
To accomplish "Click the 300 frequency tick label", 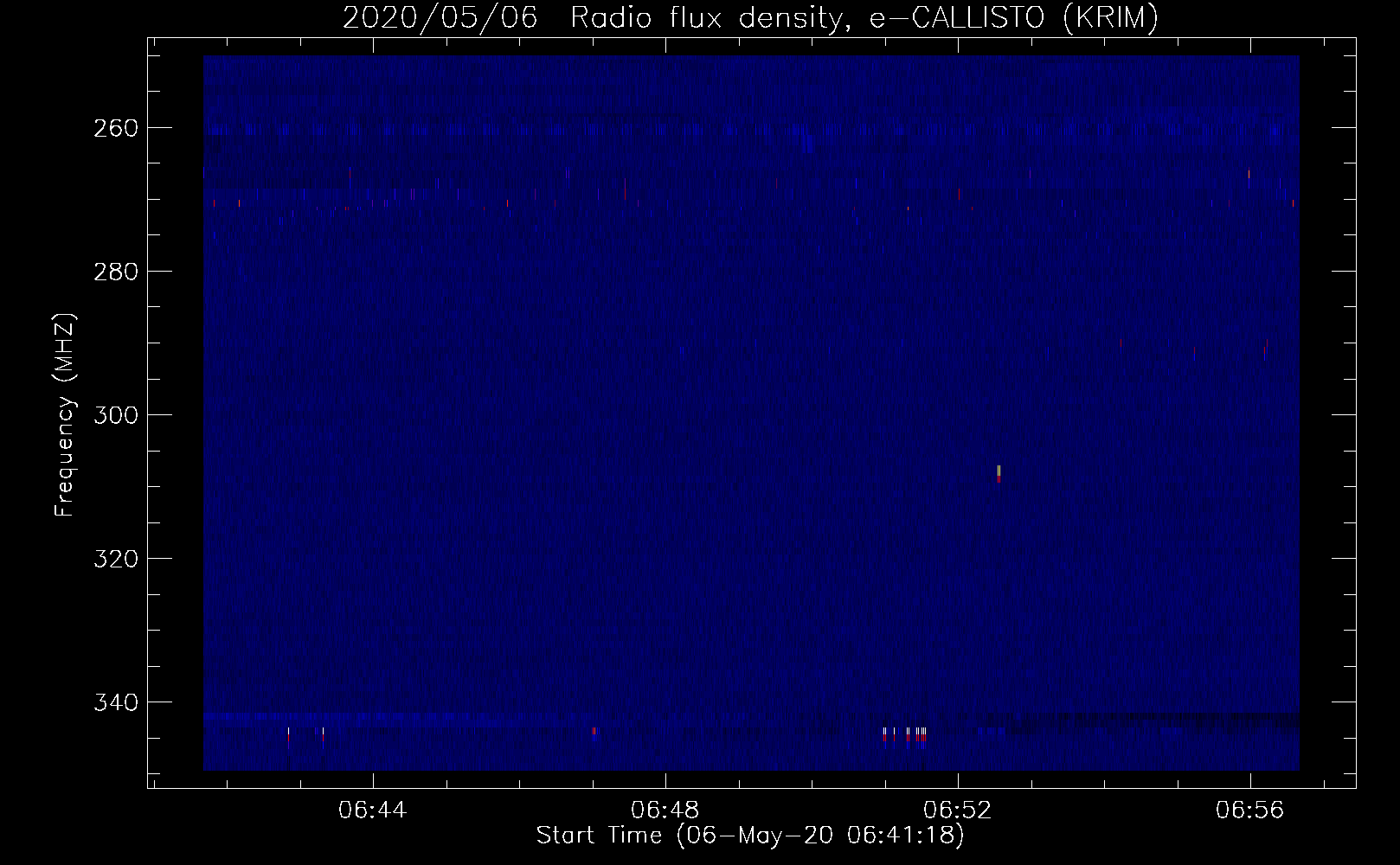I will point(114,415).
